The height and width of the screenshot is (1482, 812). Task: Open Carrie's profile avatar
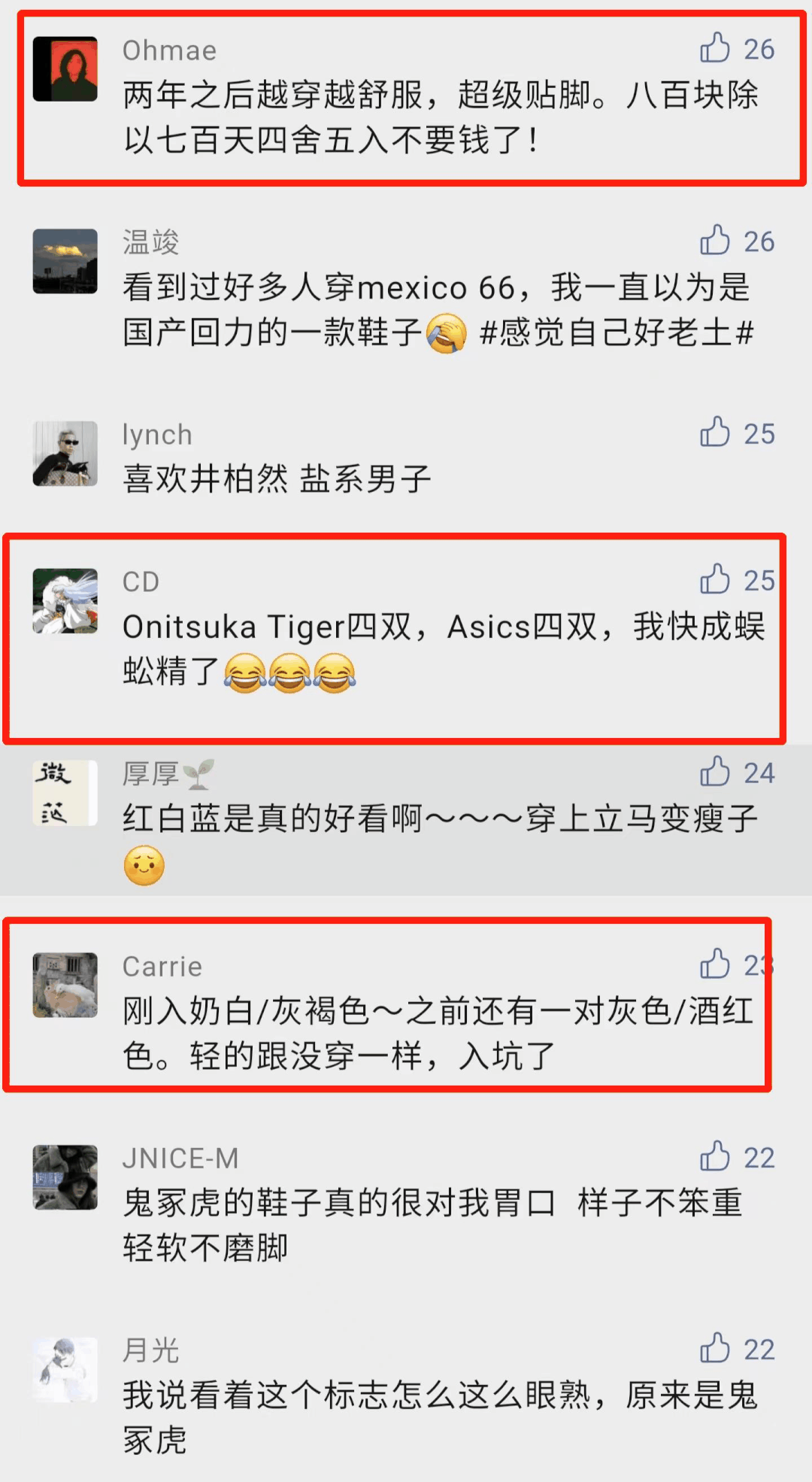click(65, 985)
